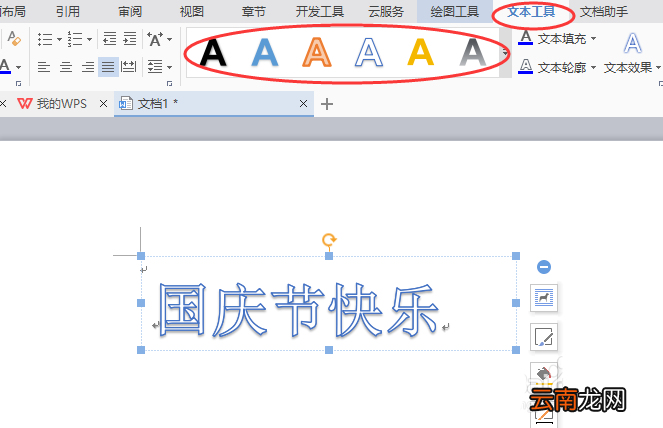
Task: Open the font dialog launcher
Action: (18, 83)
